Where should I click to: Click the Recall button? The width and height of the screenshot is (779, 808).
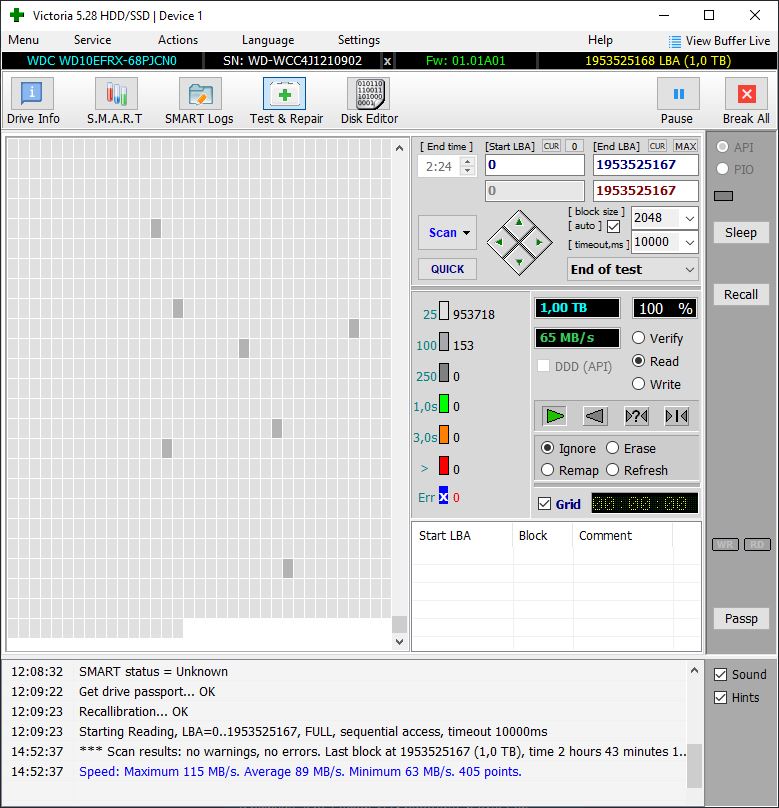point(741,294)
